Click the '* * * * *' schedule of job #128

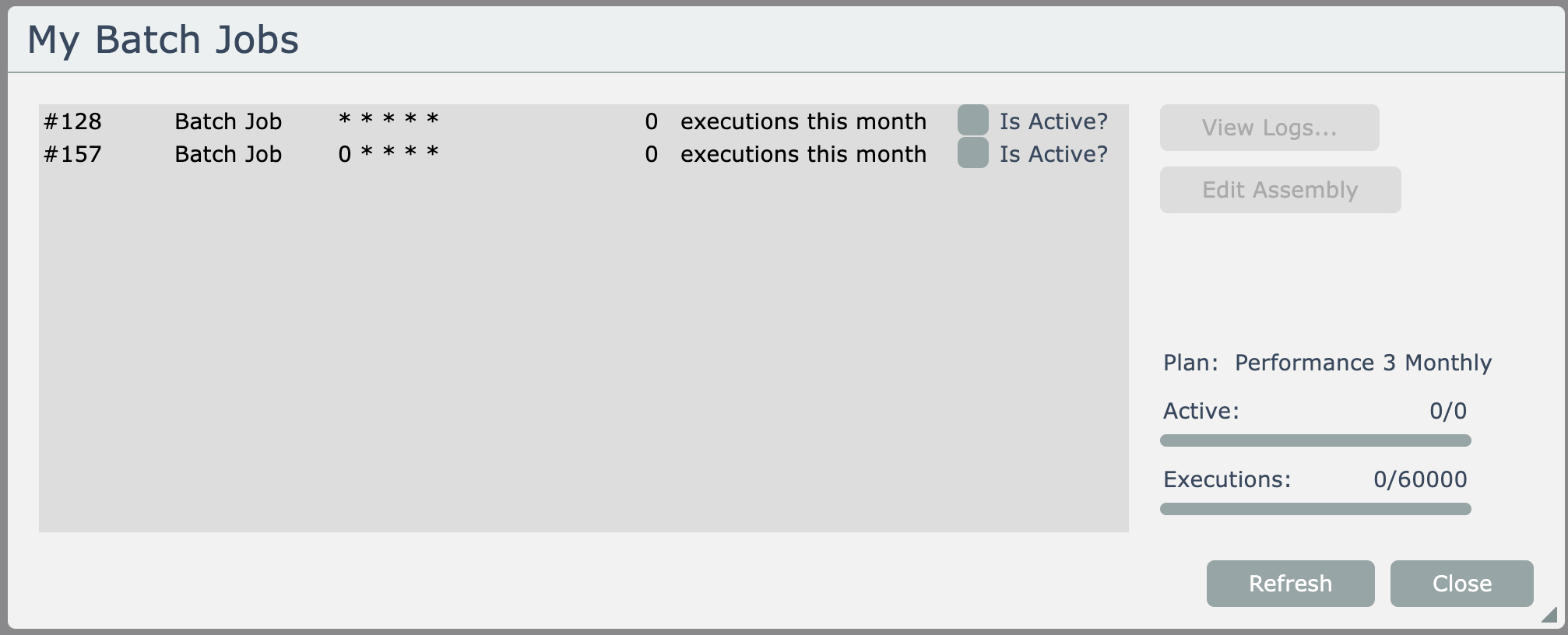pos(388,121)
